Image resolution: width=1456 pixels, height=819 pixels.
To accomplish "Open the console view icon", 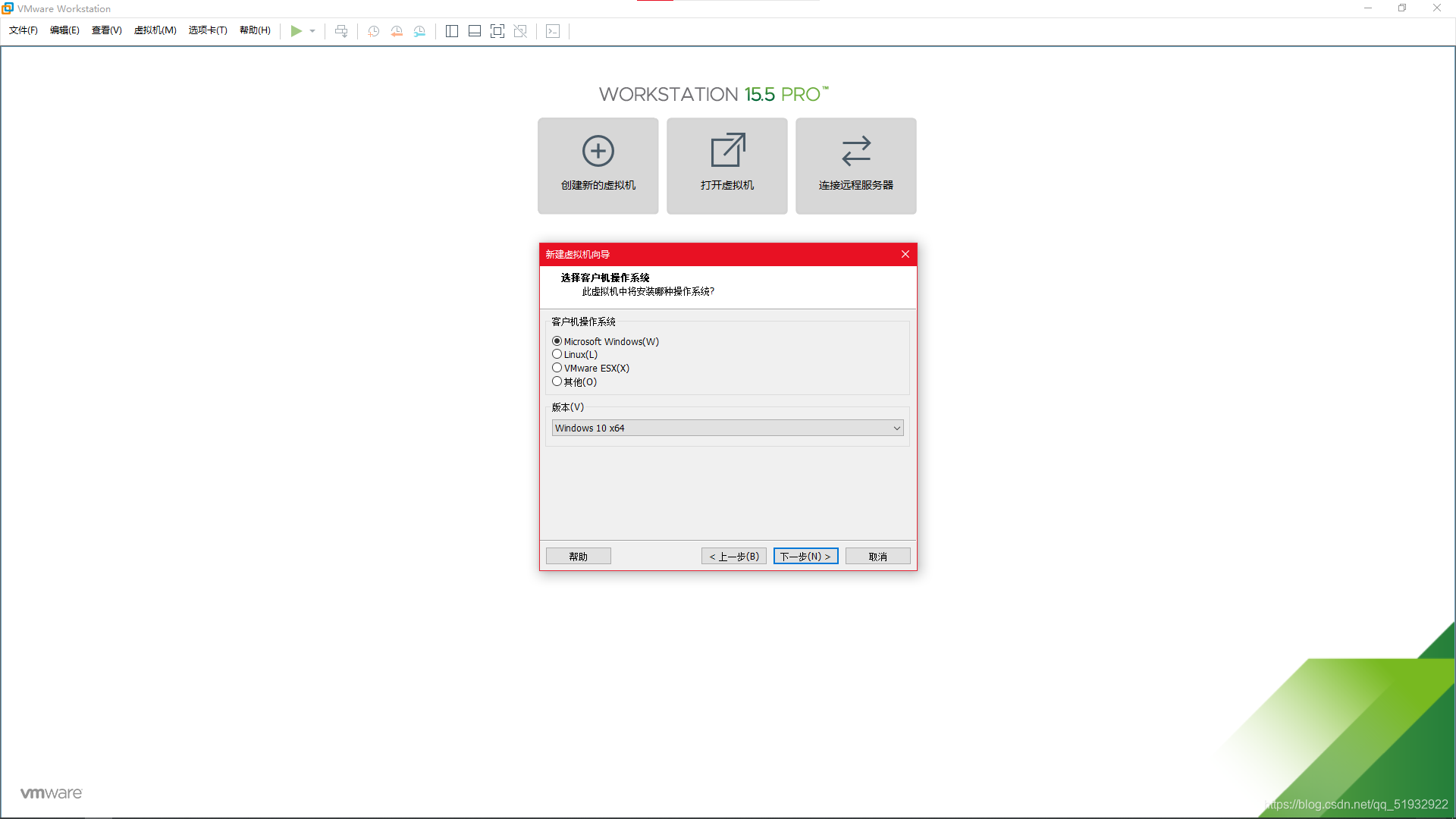I will click(x=553, y=31).
